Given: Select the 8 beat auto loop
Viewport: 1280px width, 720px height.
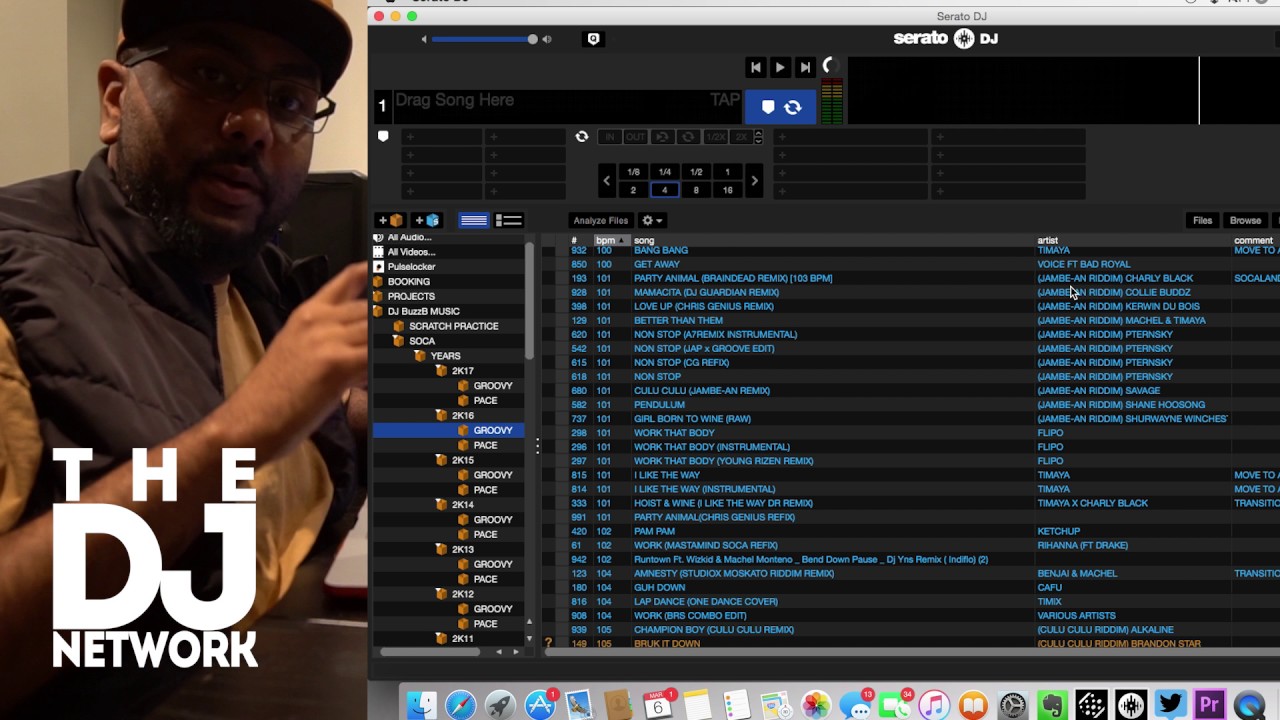Looking at the screenshot, I should pos(696,190).
